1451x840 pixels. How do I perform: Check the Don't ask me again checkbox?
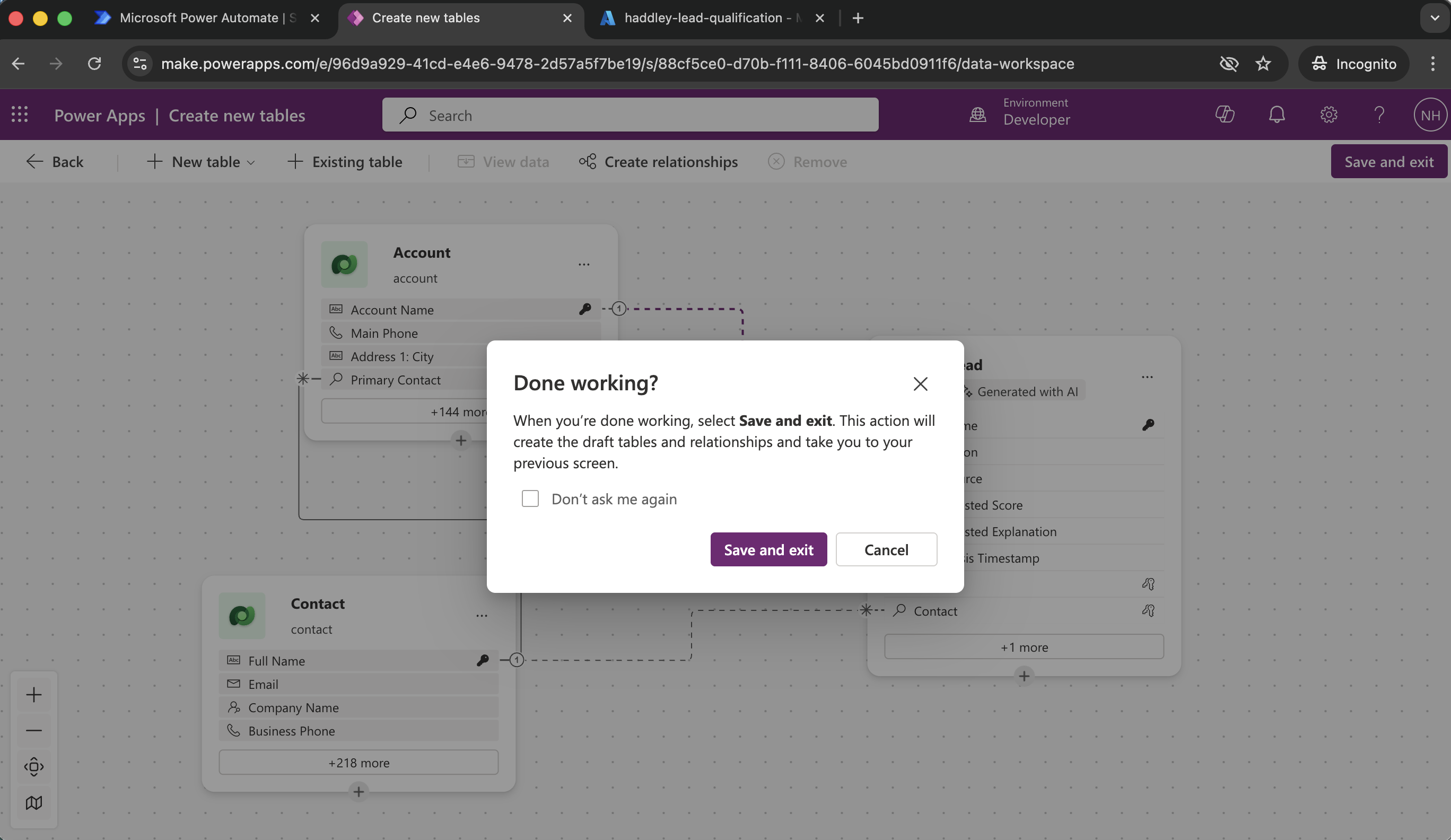click(530, 498)
